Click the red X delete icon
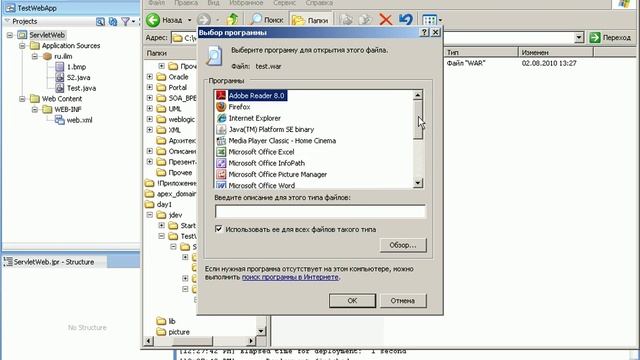Image resolution: width=640 pixels, height=360 pixels. coord(386,20)
